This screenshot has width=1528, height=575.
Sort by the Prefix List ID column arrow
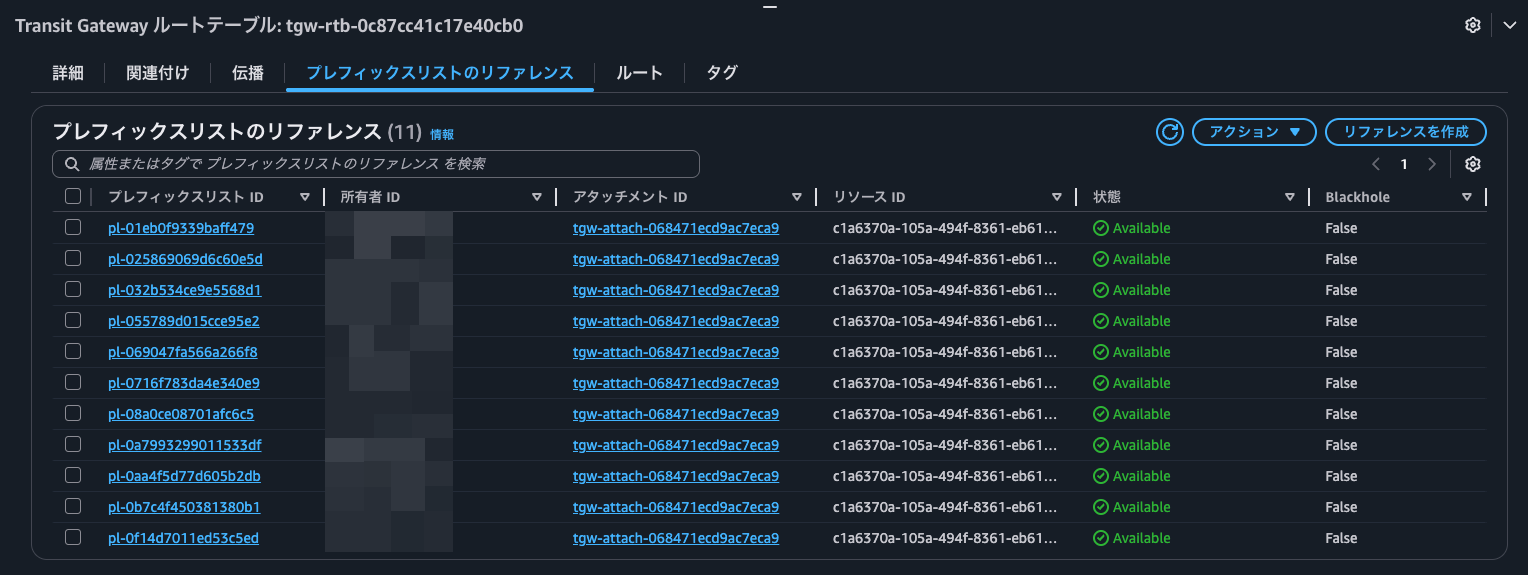click(x=305, y=197)
